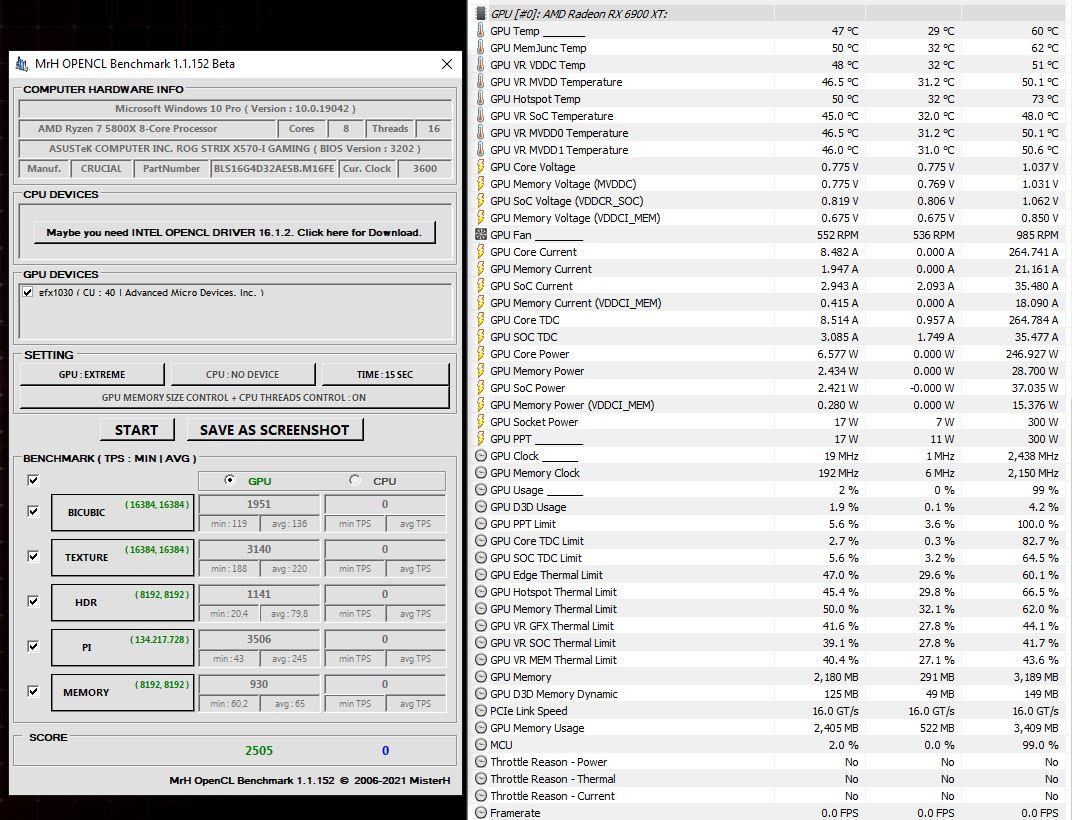The width and height of the screenshot is (1072, 820).
Task: Click the thermometer icon beside GPU Temp
Action: [481, 31]
